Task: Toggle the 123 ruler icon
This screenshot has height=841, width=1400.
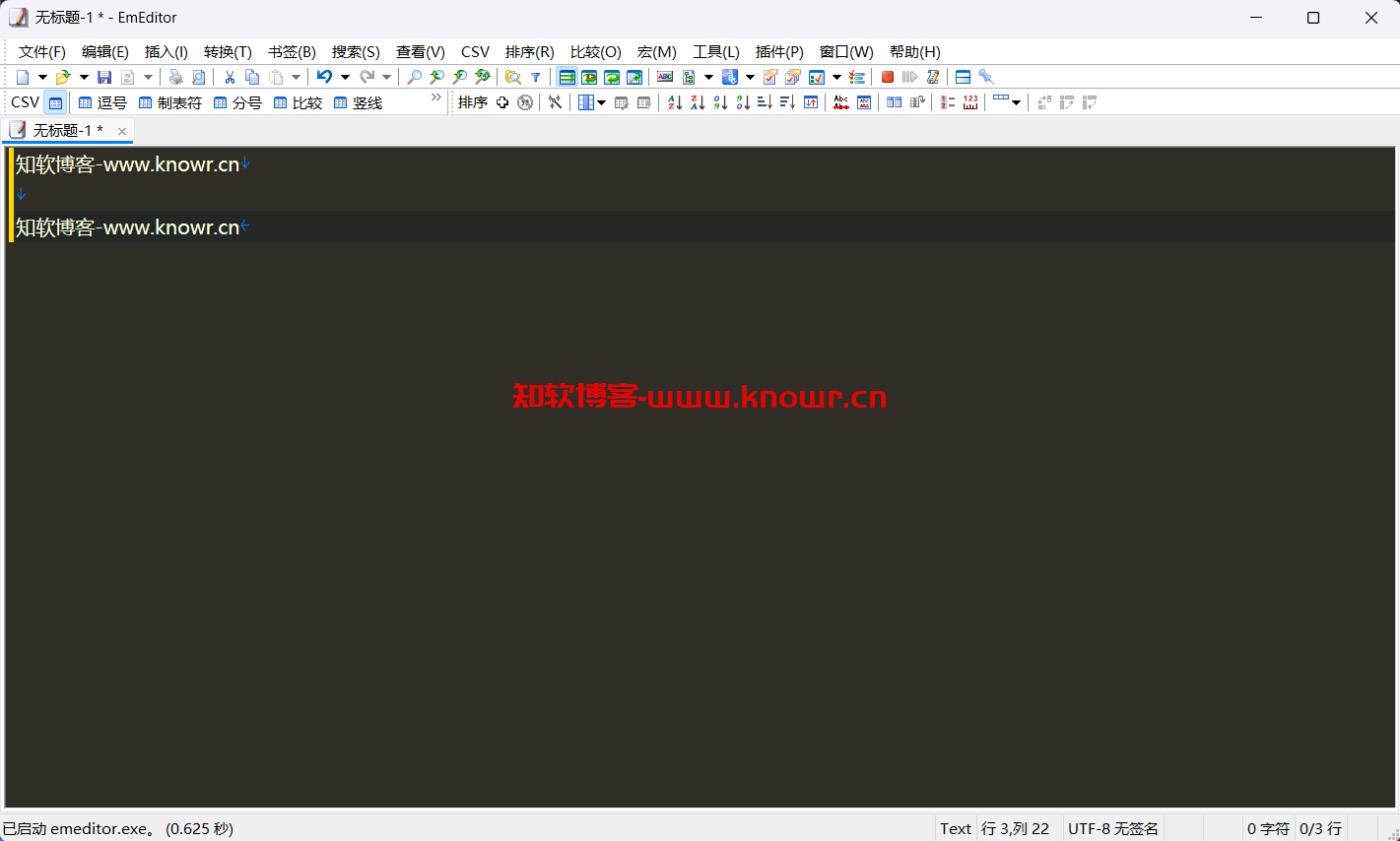Action: 970,102
